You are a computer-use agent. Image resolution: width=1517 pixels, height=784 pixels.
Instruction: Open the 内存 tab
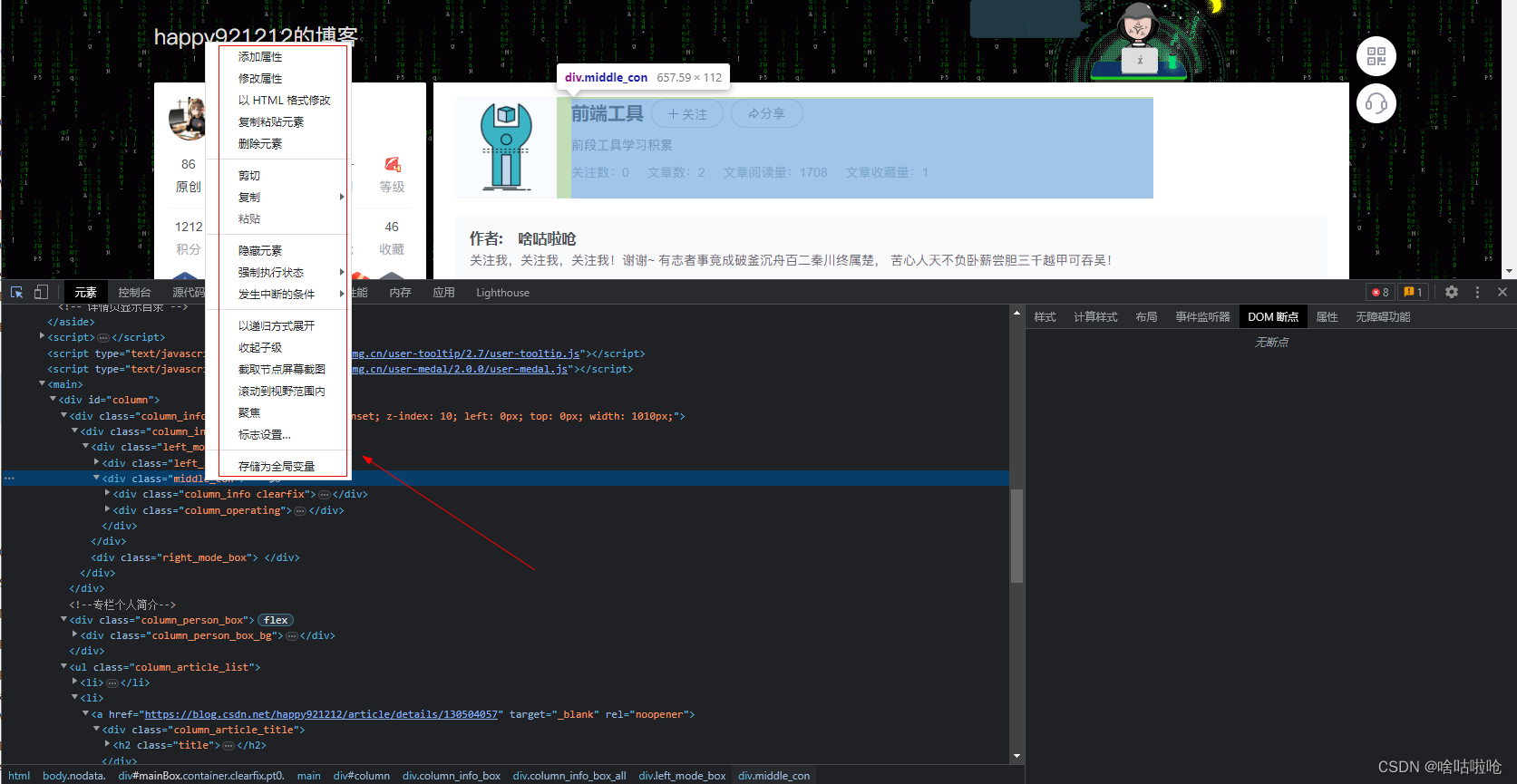click(x=400, y=292)
